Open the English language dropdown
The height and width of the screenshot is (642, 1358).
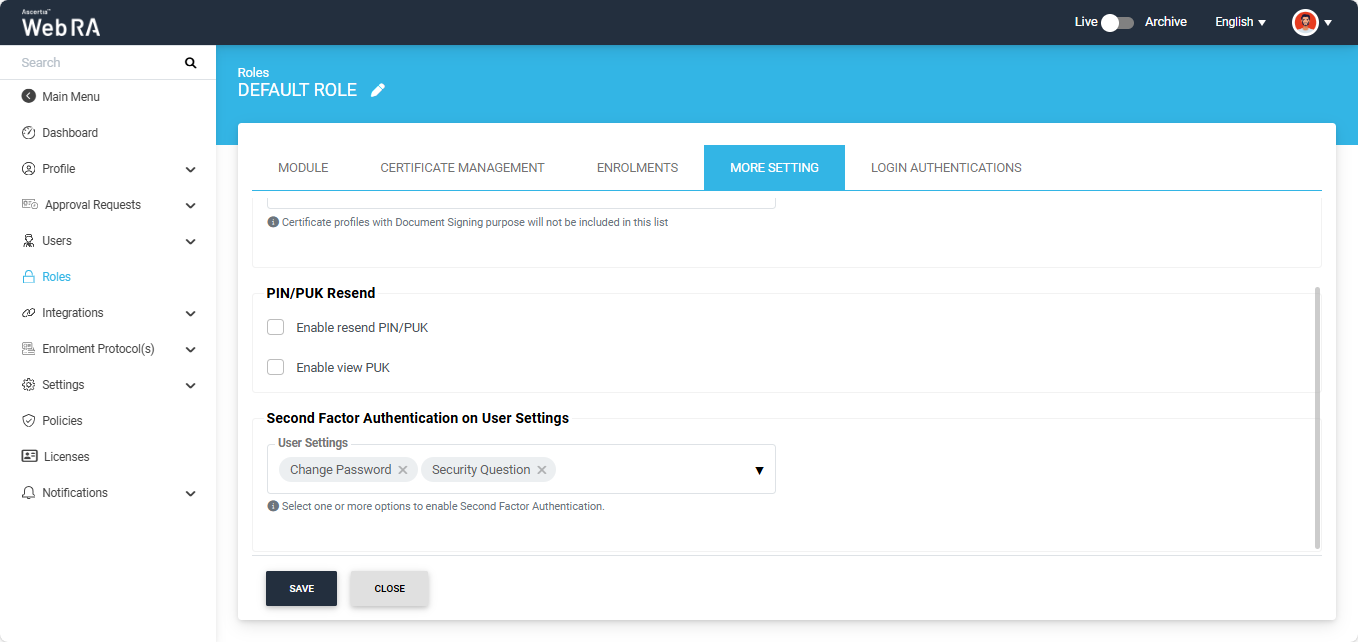[x=1240, y=22]
